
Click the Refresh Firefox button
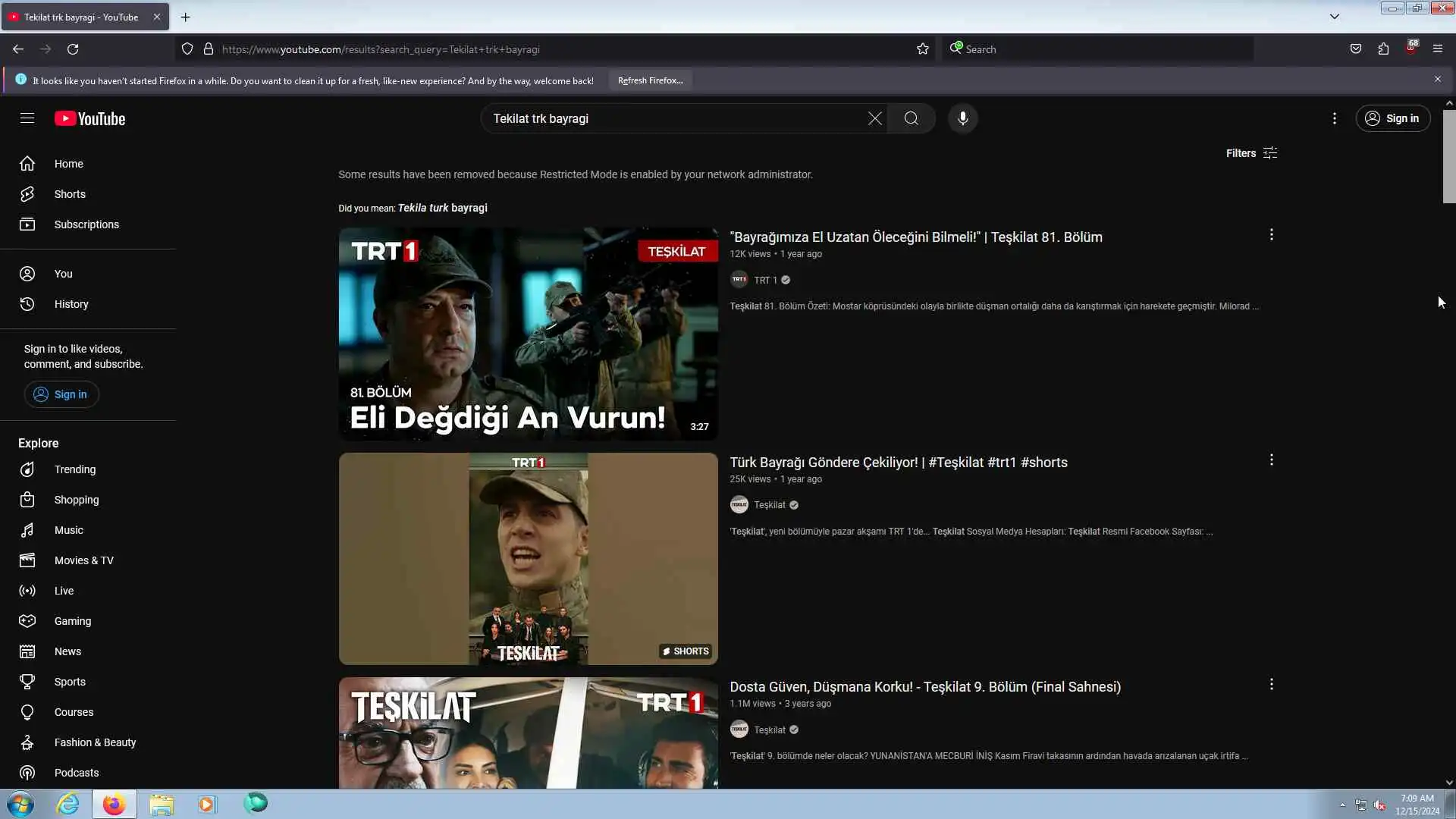coord(650,80)
